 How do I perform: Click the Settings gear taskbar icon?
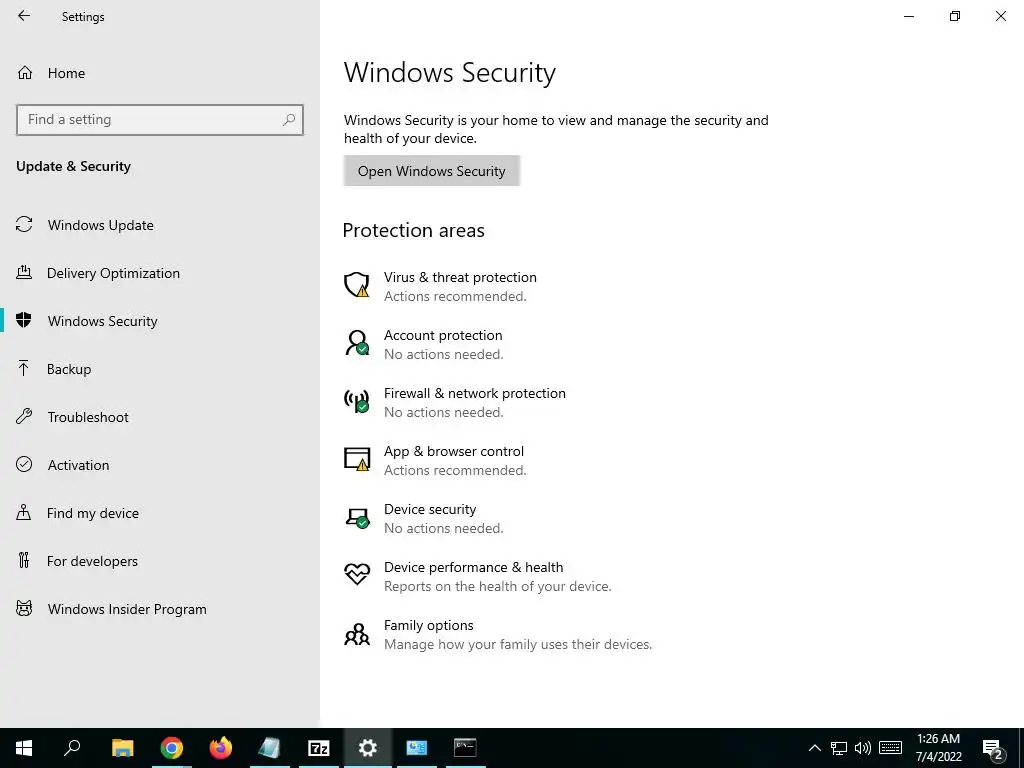368,748
